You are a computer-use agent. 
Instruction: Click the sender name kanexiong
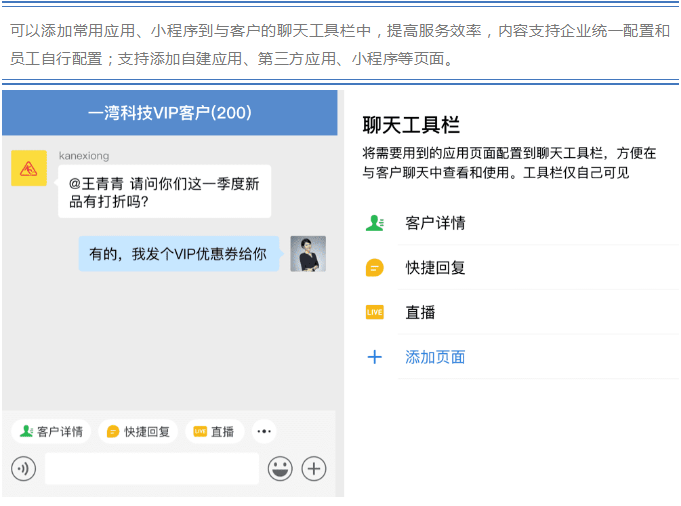pyautogui.click(x=84, y=155)
